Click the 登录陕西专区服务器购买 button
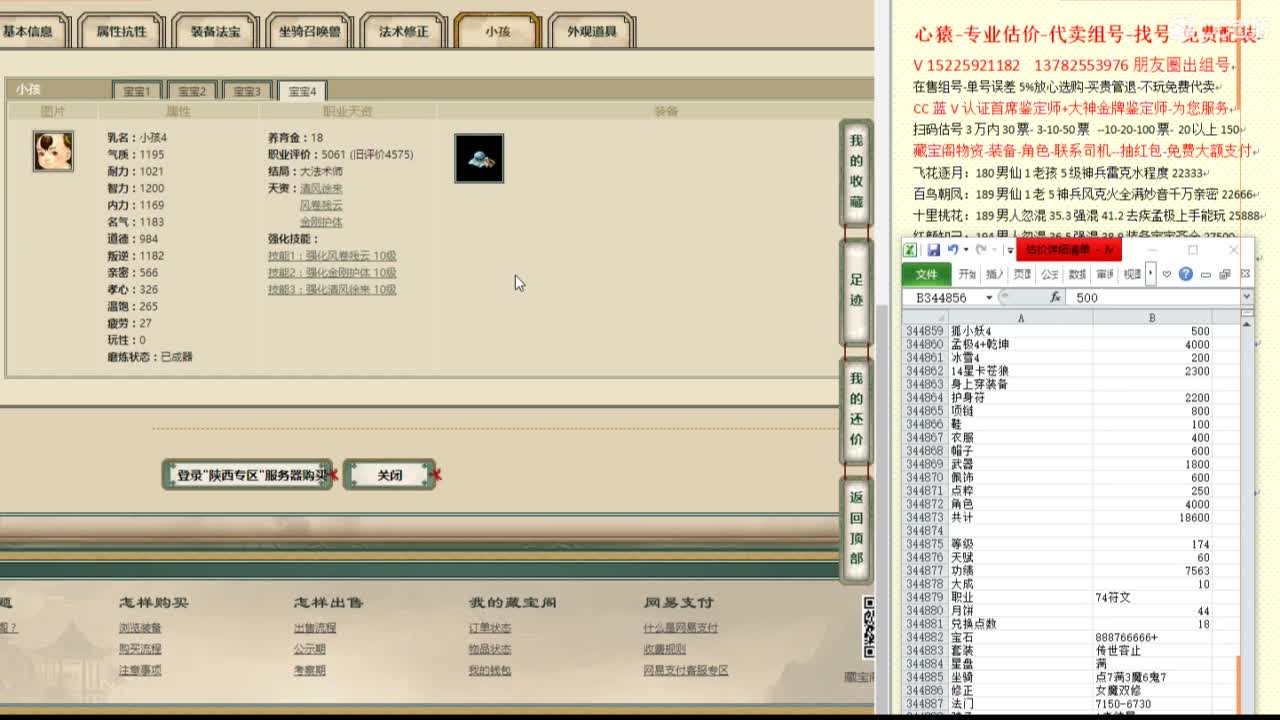This screenshot has width=1280, height=720. (246, 475)
